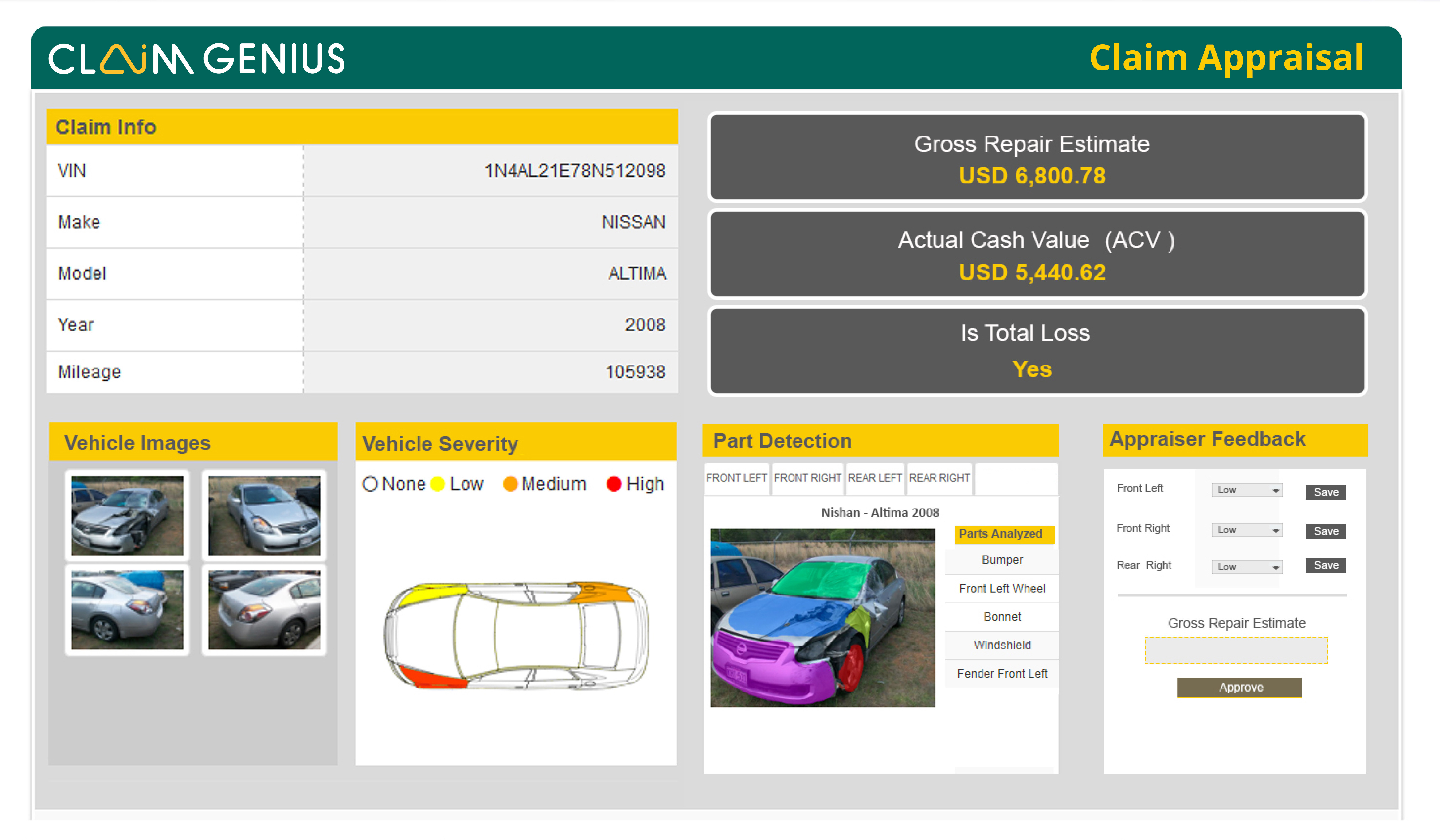This screenshot has height=840, width=1440.
Task: Focus the appraiser Gross Repair Estimate field
Action: tap(1236, 650)
